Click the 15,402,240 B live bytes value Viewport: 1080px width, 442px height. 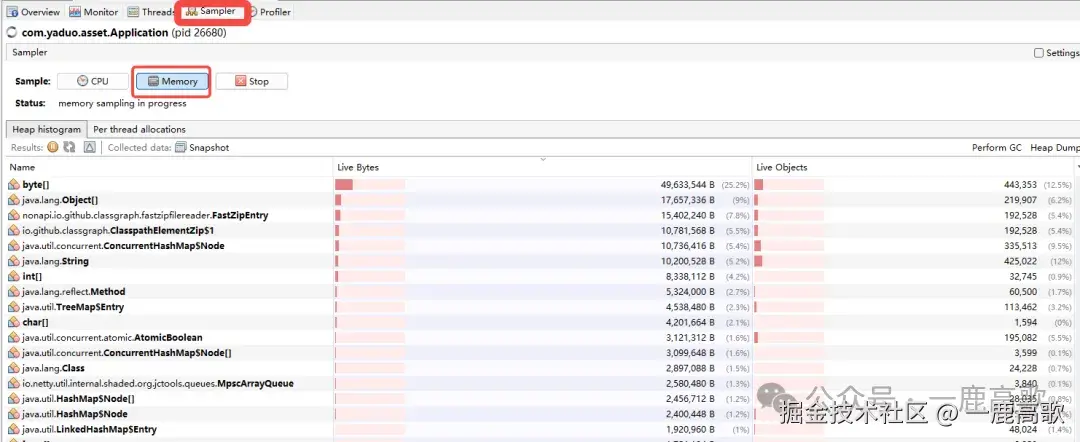click(x=687, y=215)
